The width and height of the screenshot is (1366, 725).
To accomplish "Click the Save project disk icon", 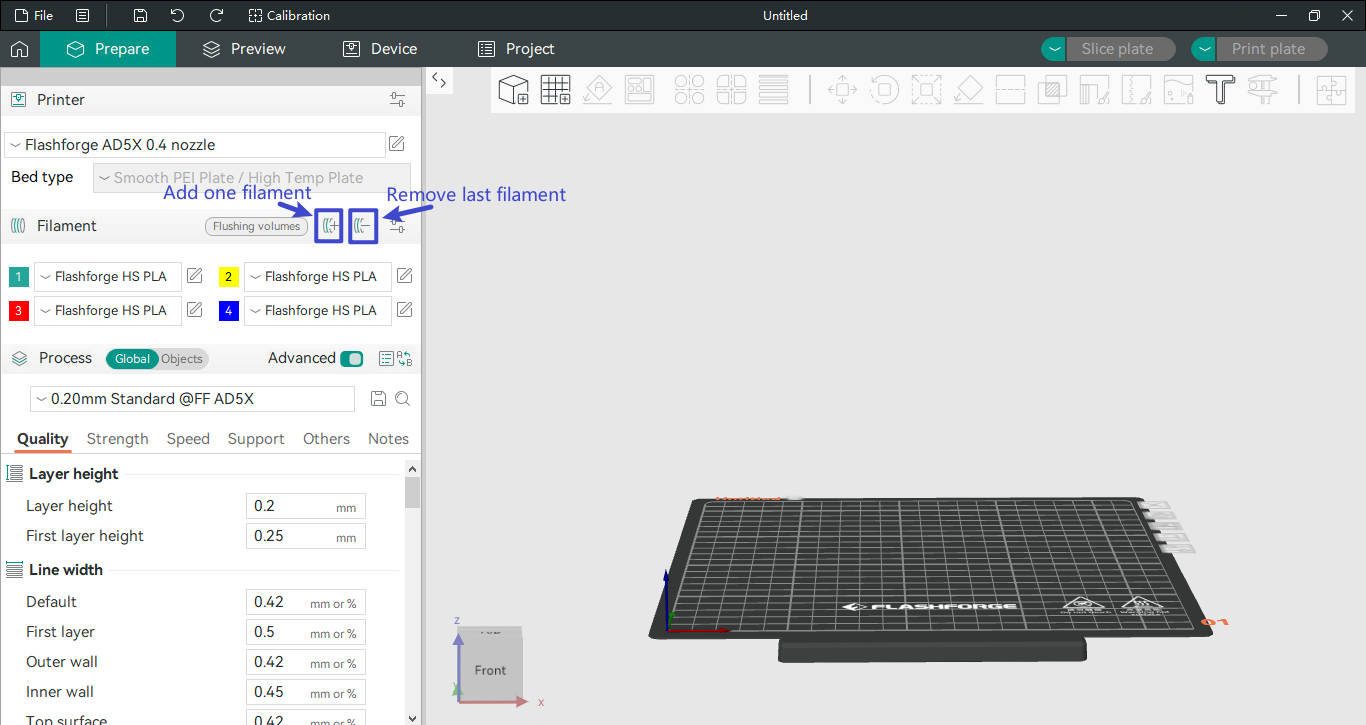I will 140,15.
